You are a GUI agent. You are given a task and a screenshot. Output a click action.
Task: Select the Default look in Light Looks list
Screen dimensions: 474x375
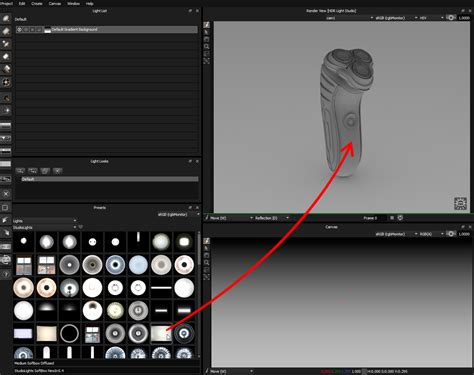110,179
